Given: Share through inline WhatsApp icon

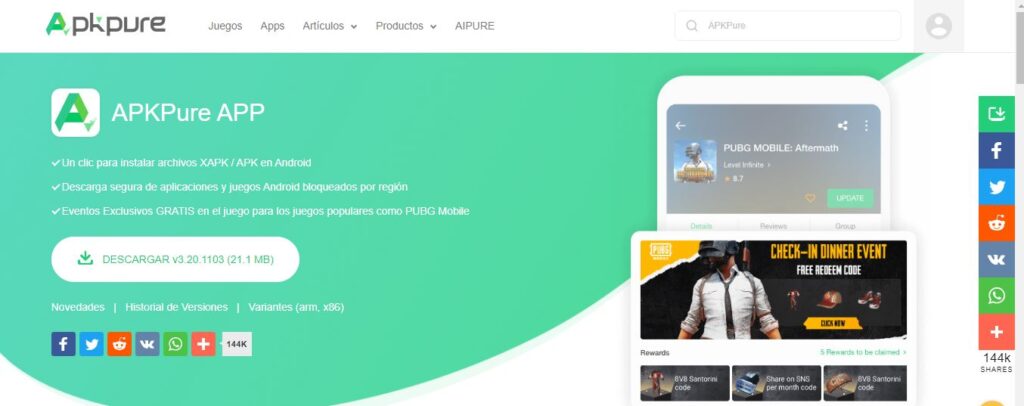Looking at the screenshot, I should [176, 344].
